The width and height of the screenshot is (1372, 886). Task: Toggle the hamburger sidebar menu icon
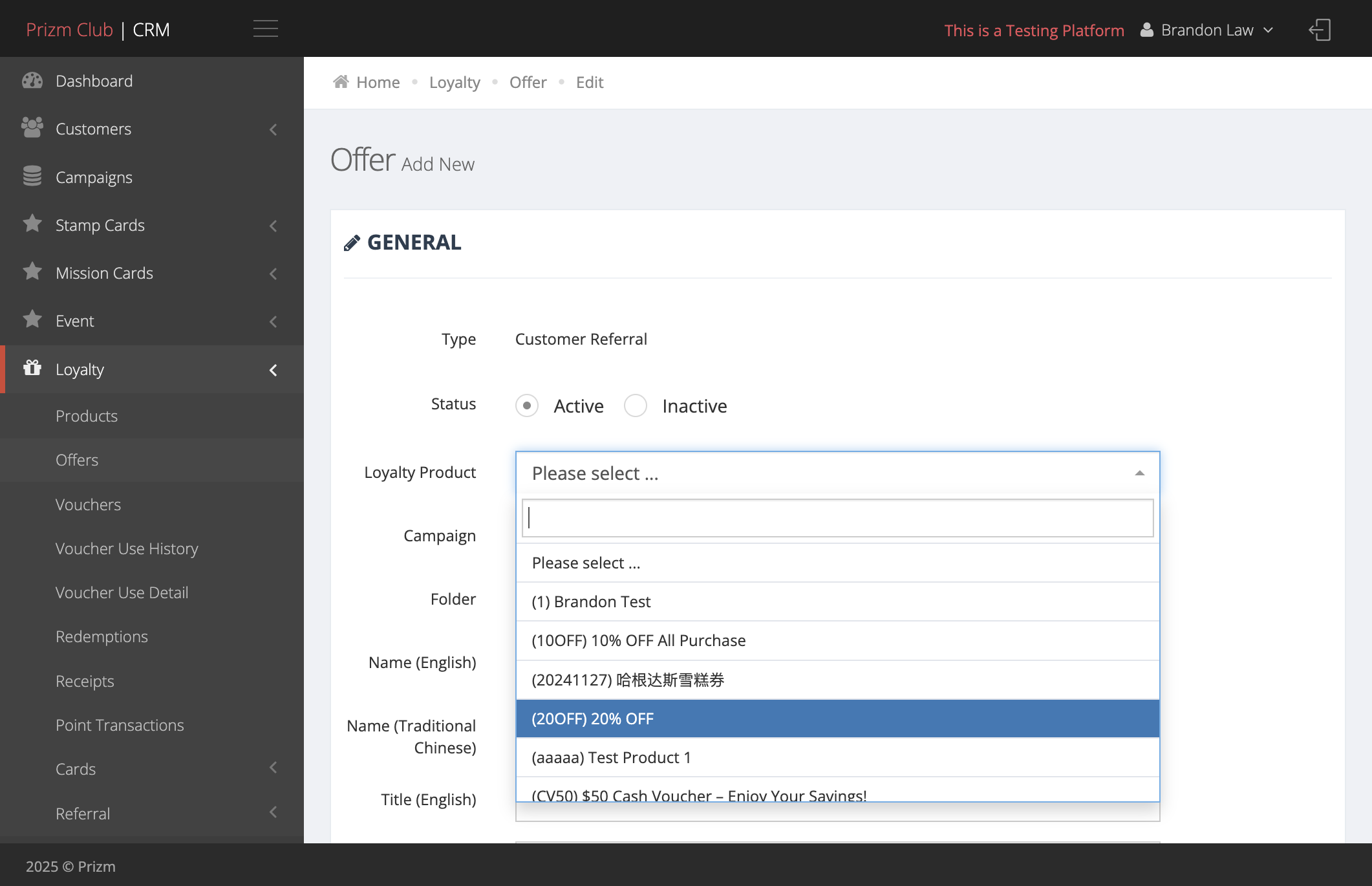(266, 29)
